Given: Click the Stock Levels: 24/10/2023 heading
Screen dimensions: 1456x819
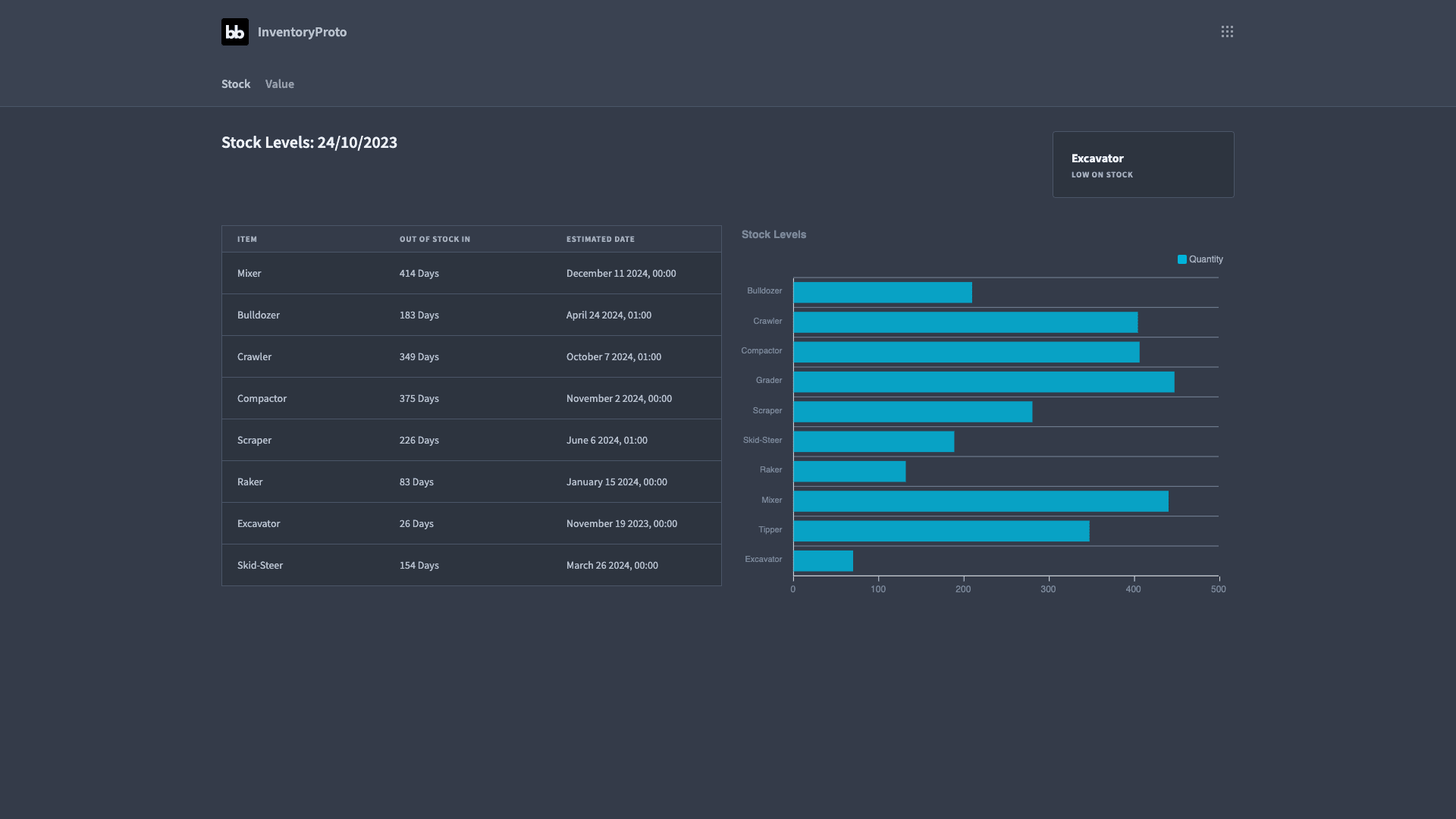Looking at the screenshot, I should [309, 143].
